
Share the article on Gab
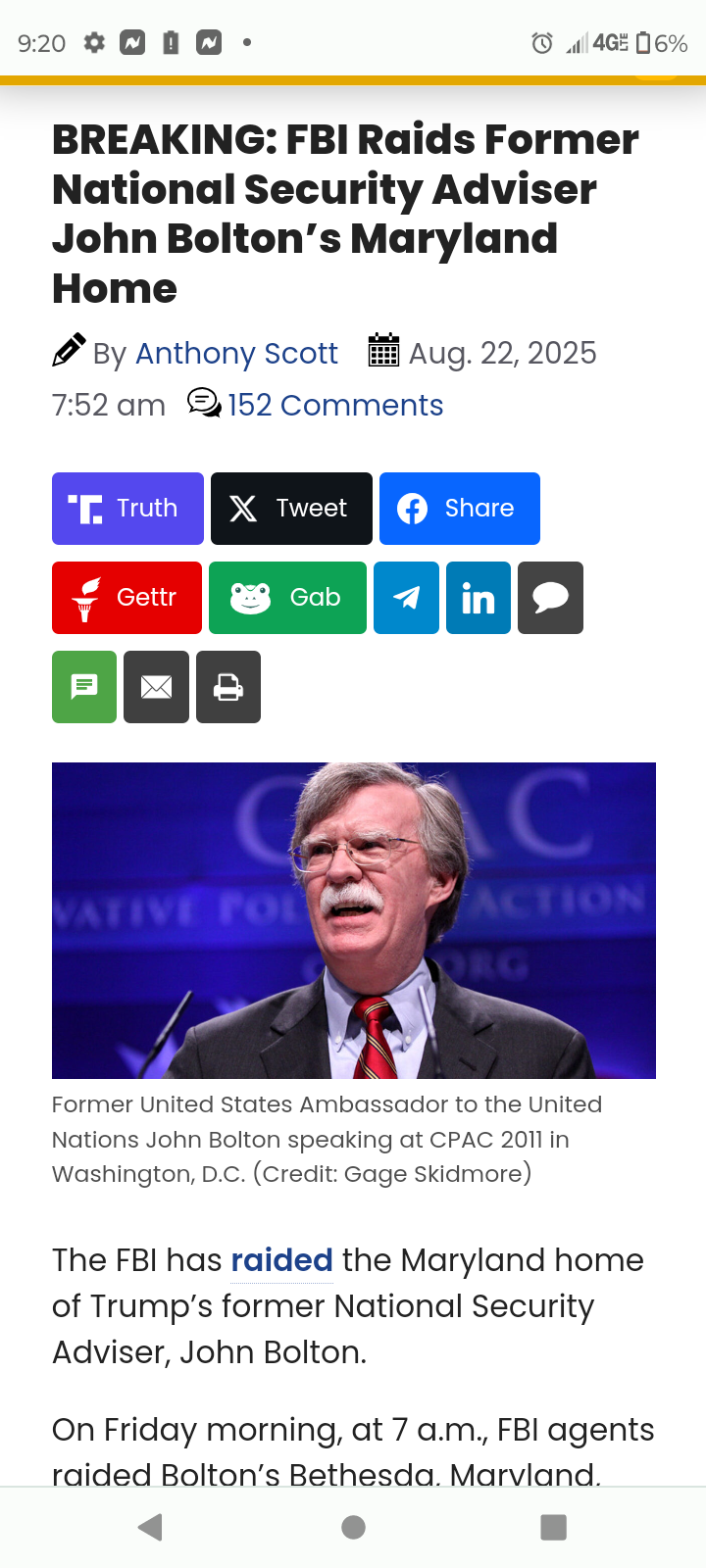[287, 598]
